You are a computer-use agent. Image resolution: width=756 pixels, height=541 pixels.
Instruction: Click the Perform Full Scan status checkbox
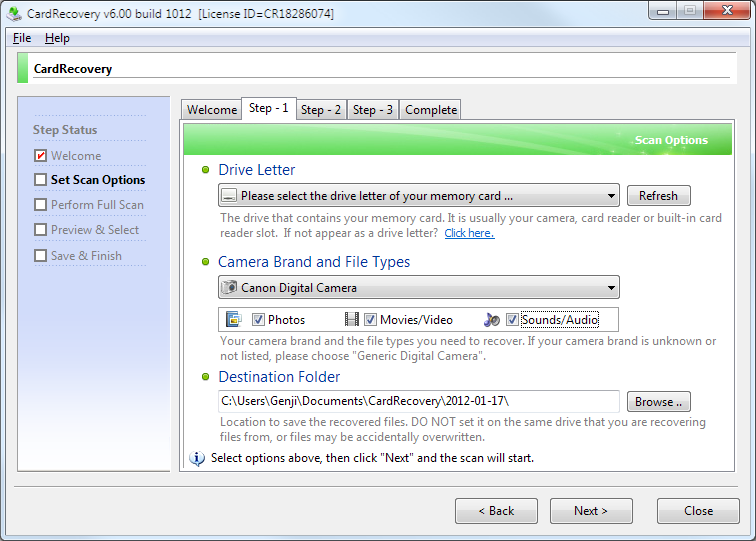pyautogui.click(x=40, y=204)
